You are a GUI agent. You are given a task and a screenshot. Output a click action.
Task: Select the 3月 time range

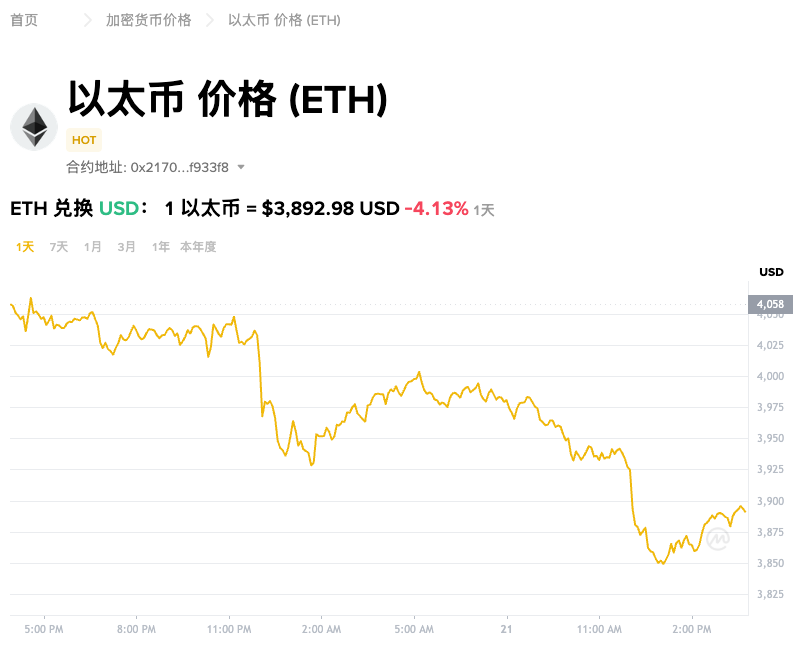(x=125, y=246)
